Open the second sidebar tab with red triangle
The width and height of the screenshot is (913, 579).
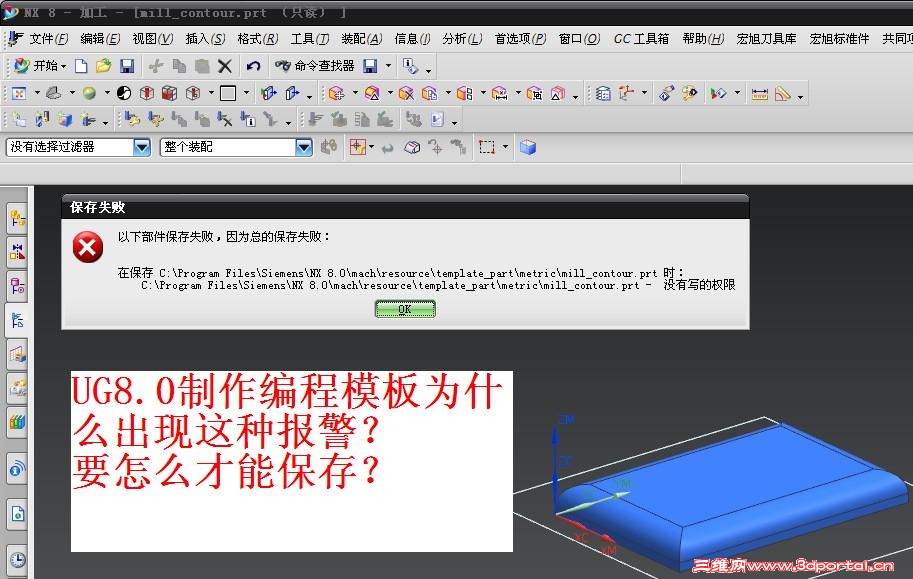(17, 252)
